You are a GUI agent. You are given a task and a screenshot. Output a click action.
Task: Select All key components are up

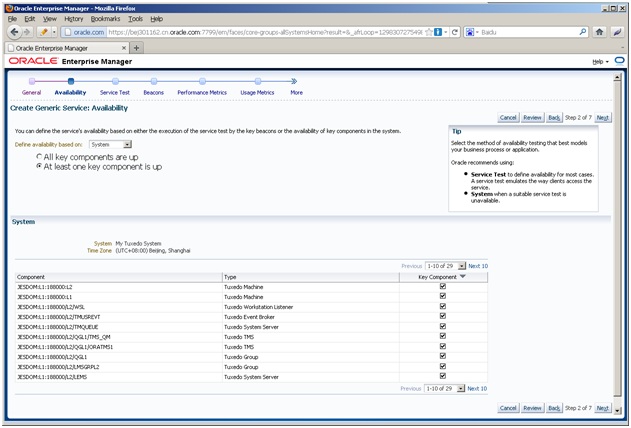(39, 156)
